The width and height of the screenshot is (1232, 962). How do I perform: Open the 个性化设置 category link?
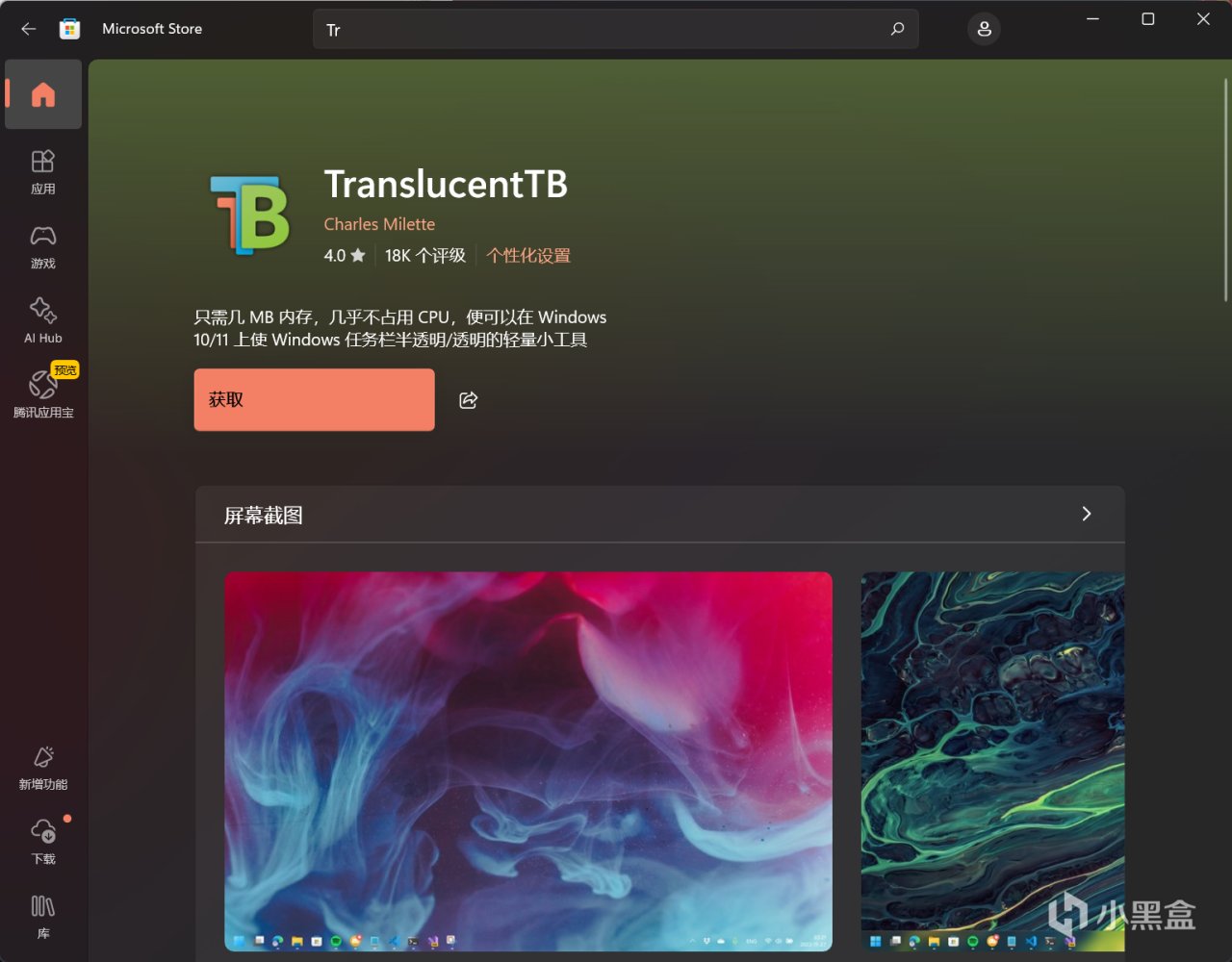pos(528,256)
